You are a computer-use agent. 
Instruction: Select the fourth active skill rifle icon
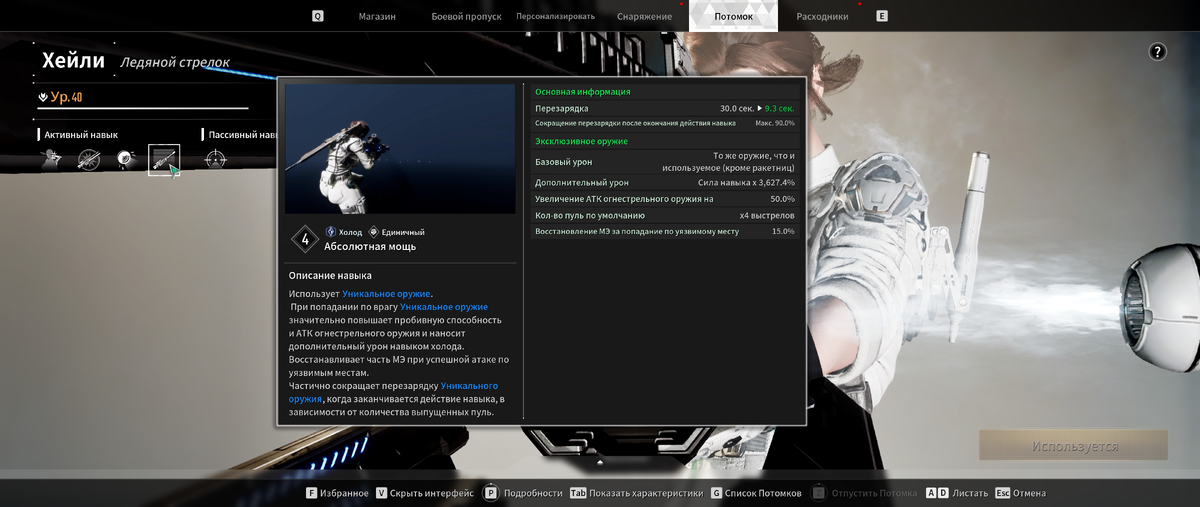coord(164,160)
